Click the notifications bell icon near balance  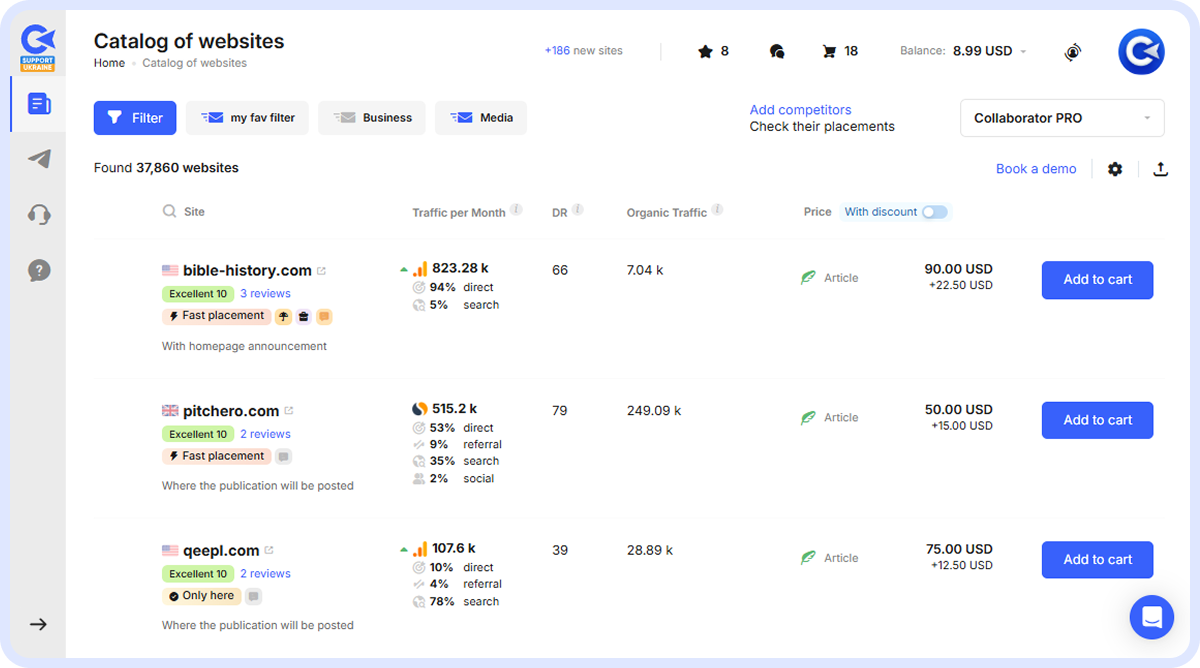pyautogui.click(x=1072, y=52)
